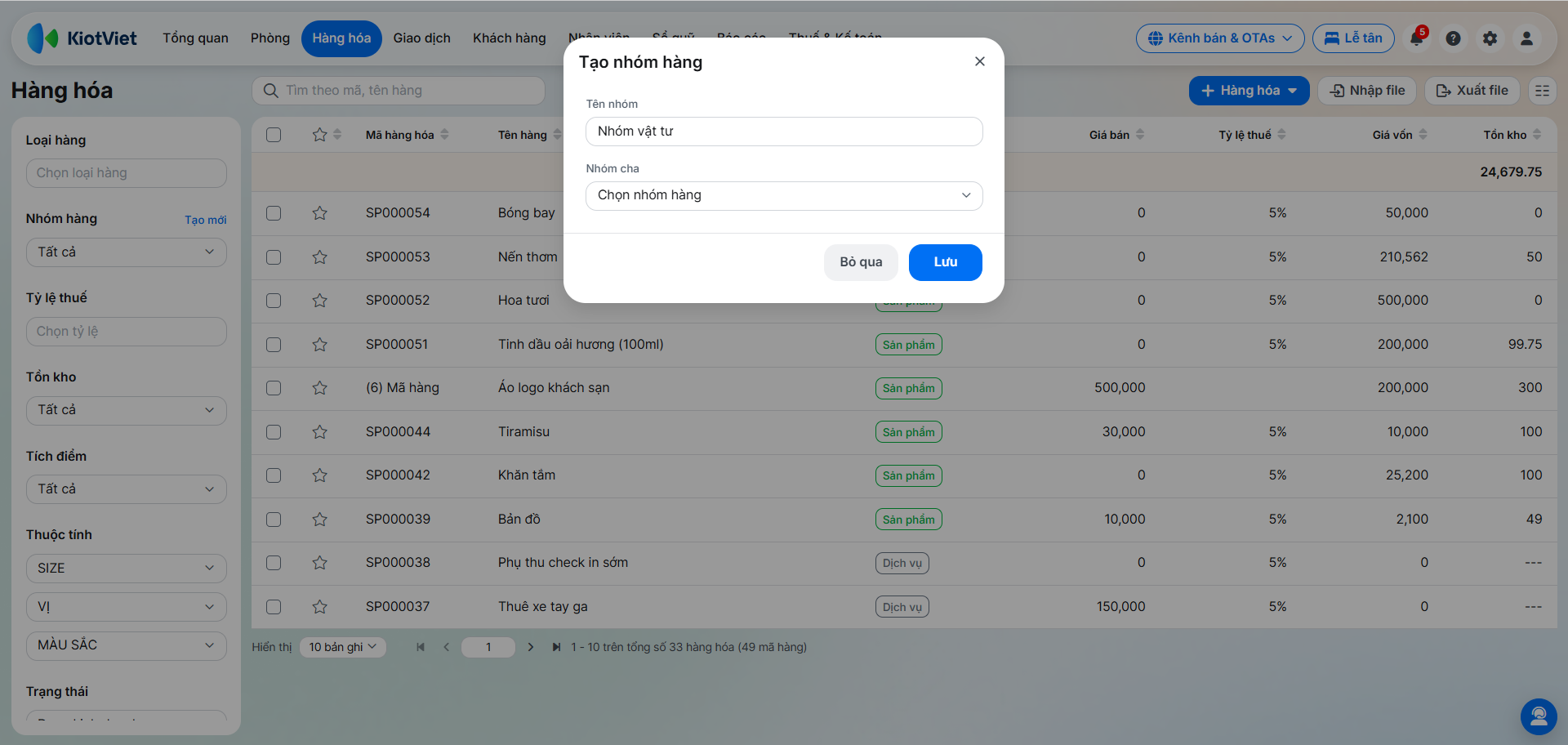Star the Nến thơm SP000053 item
This screenshot has width=1568, height=745.
click(x=319, y=257)
